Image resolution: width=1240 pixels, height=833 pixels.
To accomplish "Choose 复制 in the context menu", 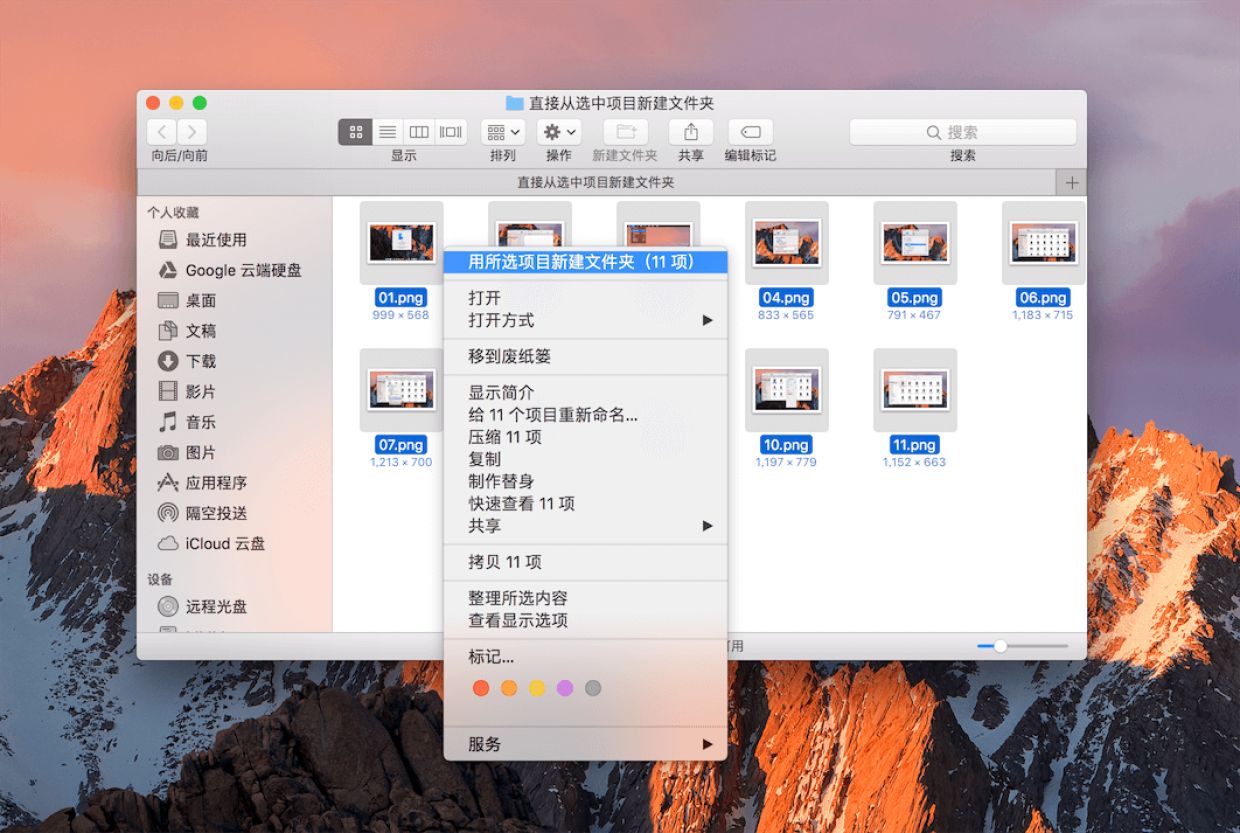I will 586,459.
